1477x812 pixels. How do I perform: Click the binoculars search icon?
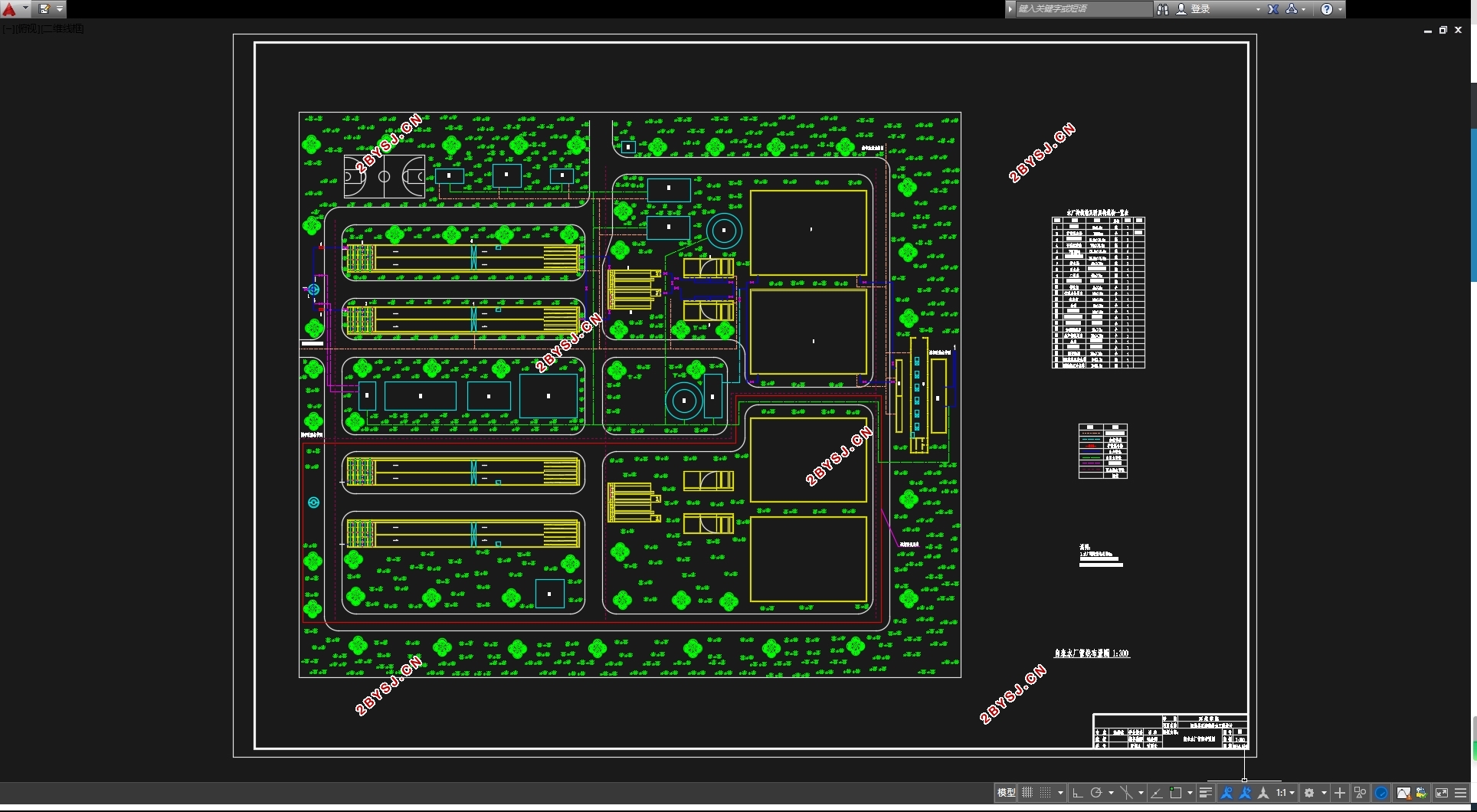click(x=1162, y=9)
